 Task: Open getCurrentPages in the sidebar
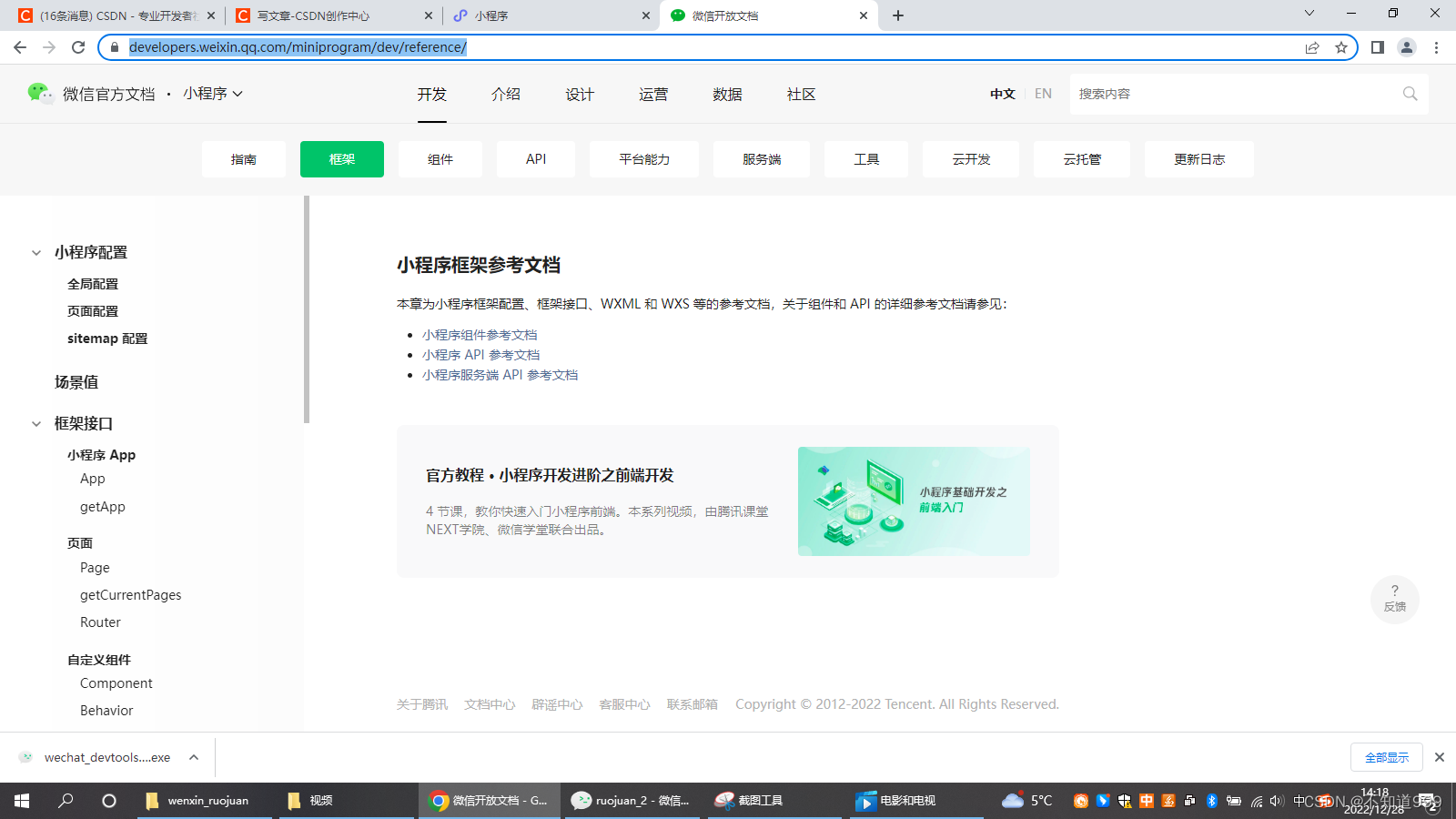(131, 595)
